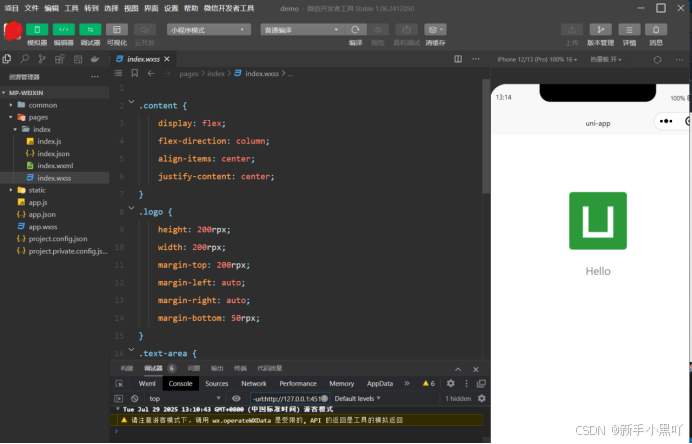
Task: Fold the .content CSS block
Action: pyautogui.click(x=132, y=102)
